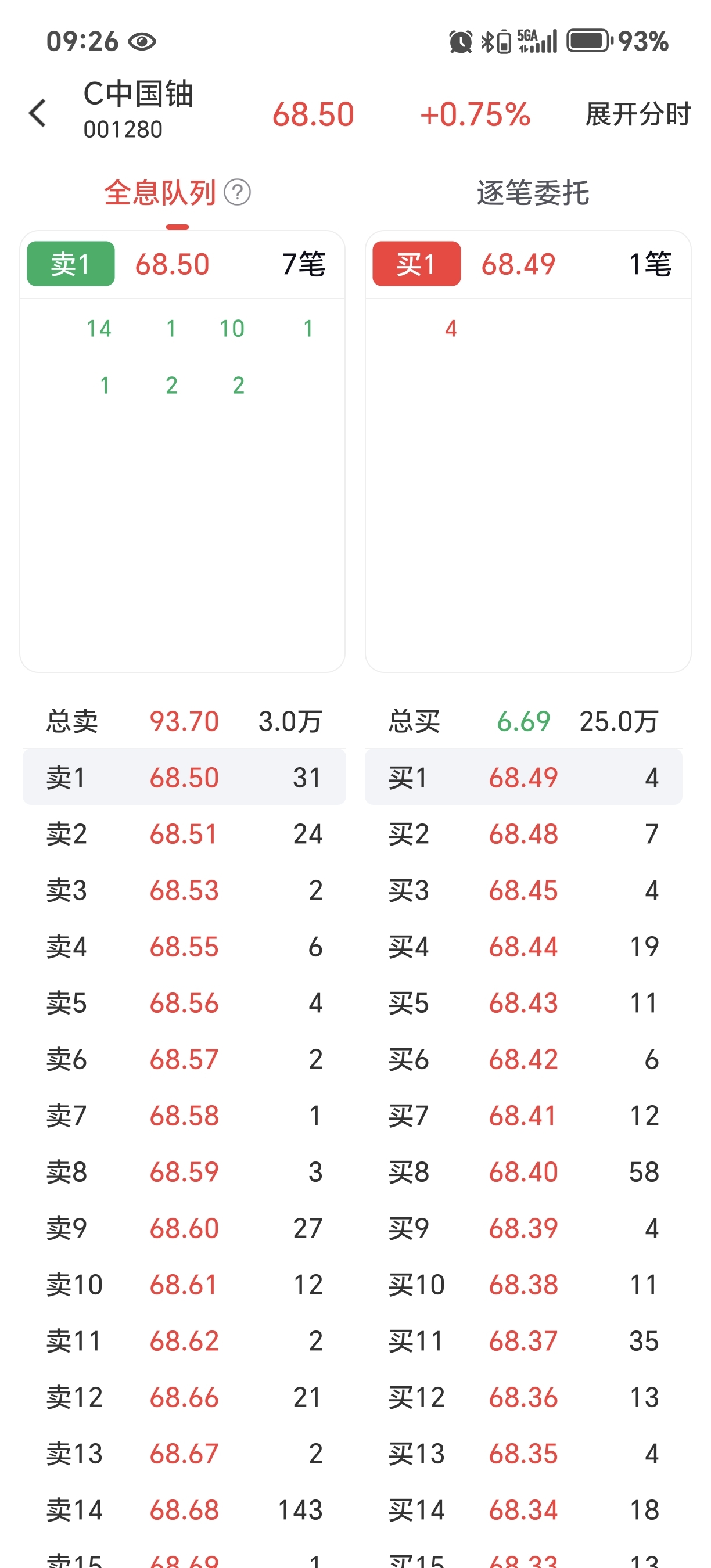Screen dimensions: 711x1568
Task: Select the 卖9 68.60 row
Action: [184, 1228]
